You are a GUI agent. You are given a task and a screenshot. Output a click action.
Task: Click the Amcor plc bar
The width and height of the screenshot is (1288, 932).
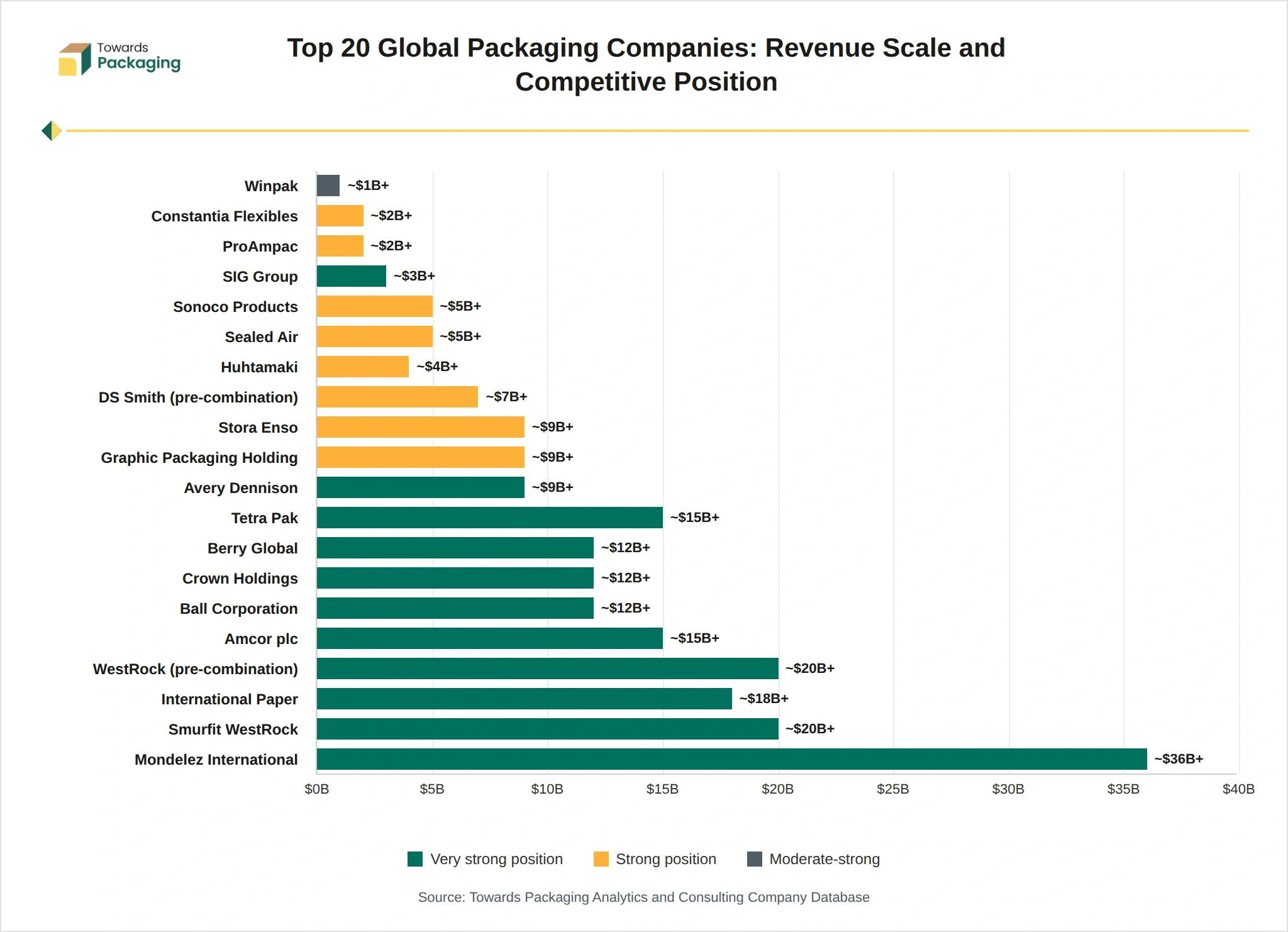(x=490, y=638)
